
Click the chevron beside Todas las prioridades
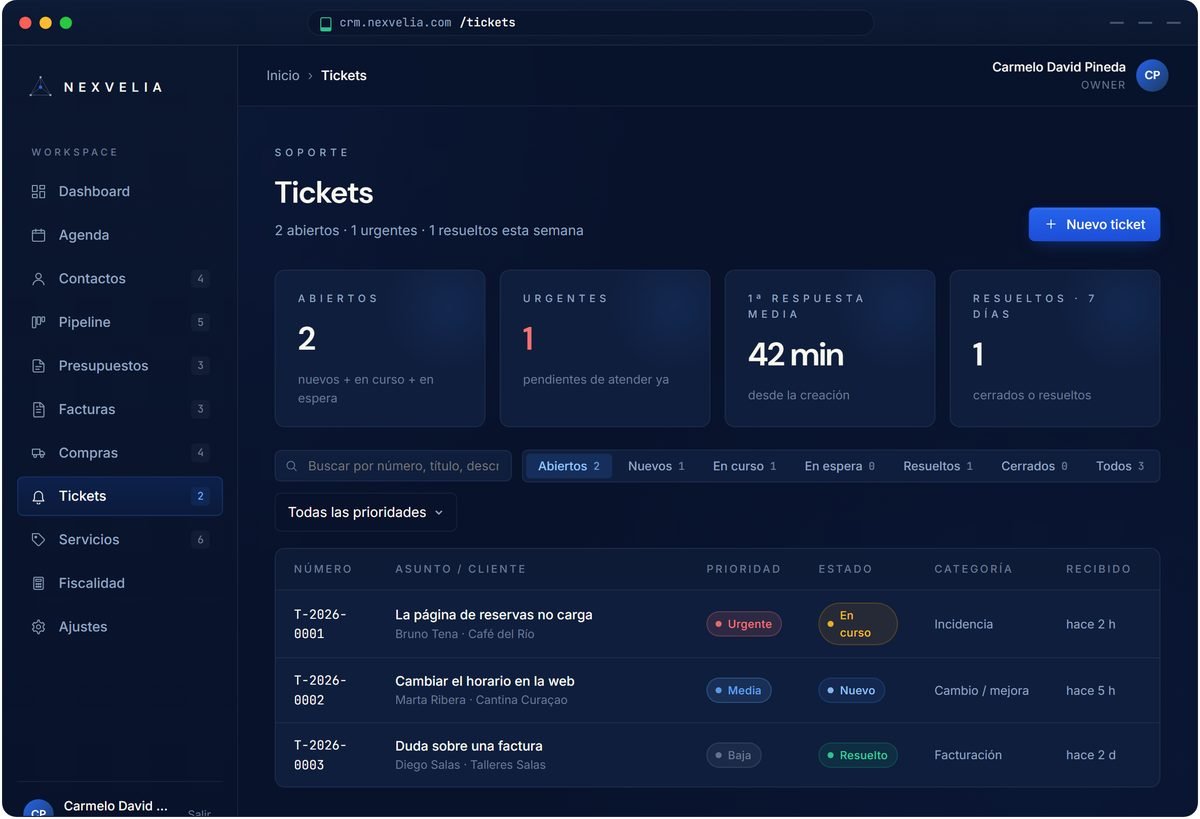click(438, 512)
